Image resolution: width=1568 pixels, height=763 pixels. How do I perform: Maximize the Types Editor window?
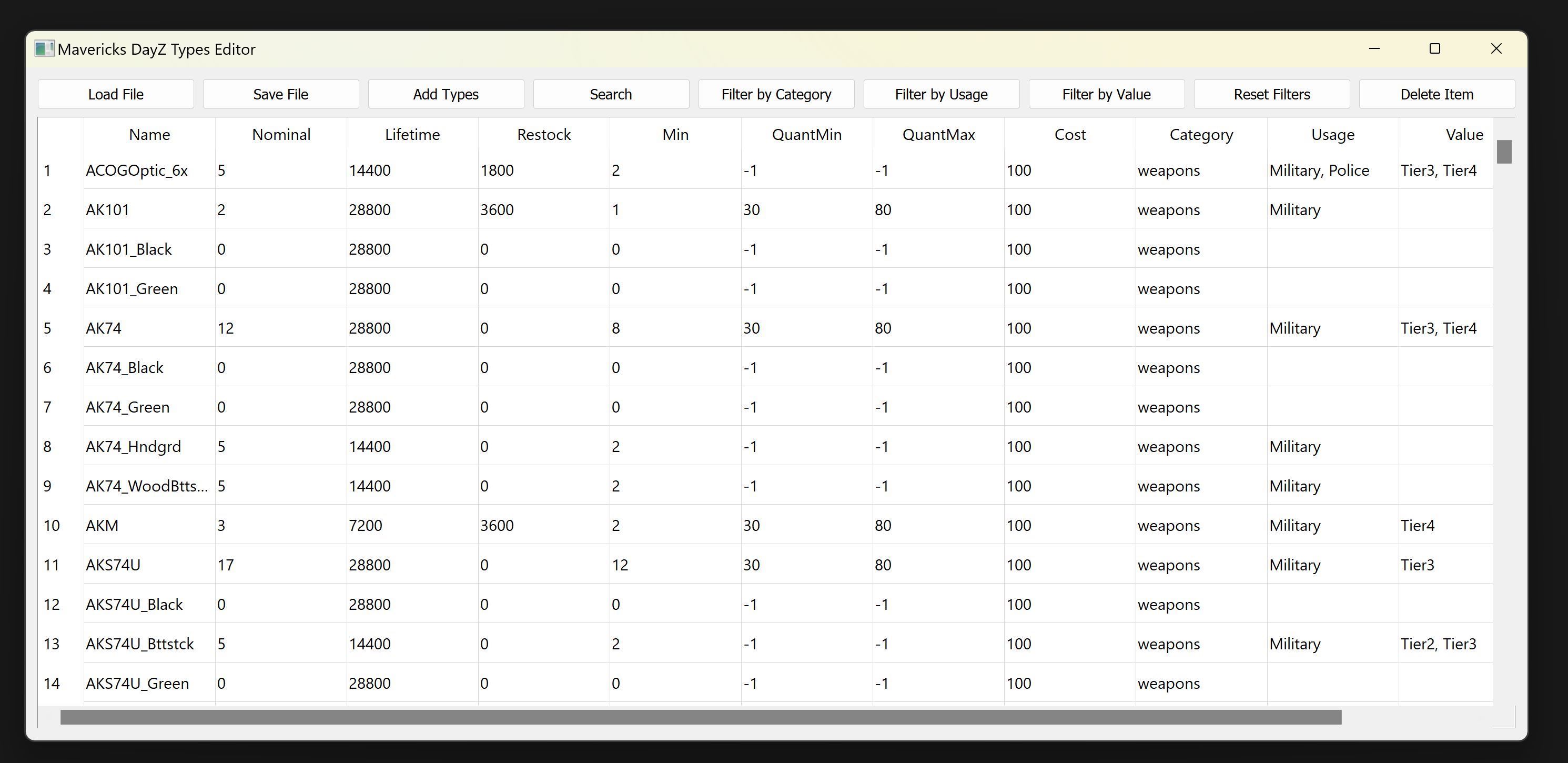[x=1435, y=49]
